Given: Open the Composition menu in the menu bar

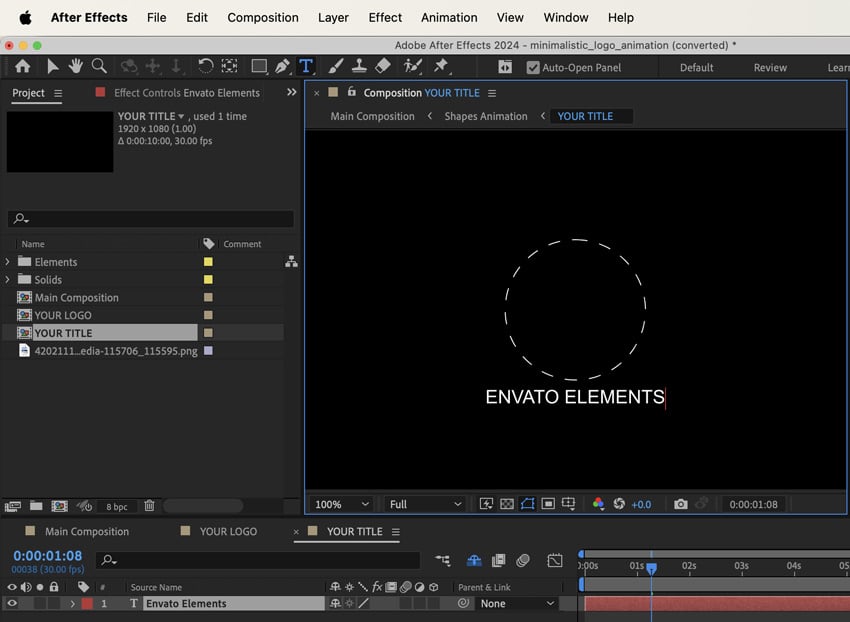Looking at the screenshot, I should click(263, 17).
